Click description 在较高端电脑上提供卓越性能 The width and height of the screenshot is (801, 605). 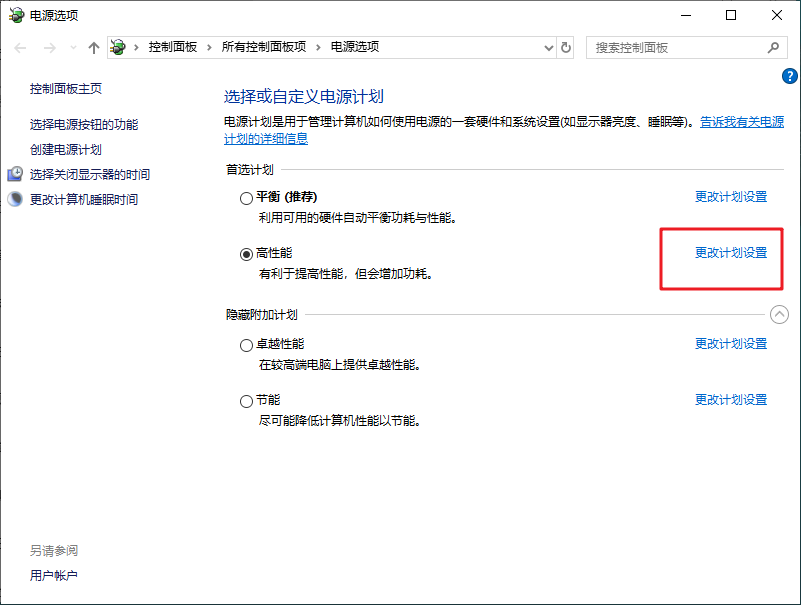click(340, 365)
